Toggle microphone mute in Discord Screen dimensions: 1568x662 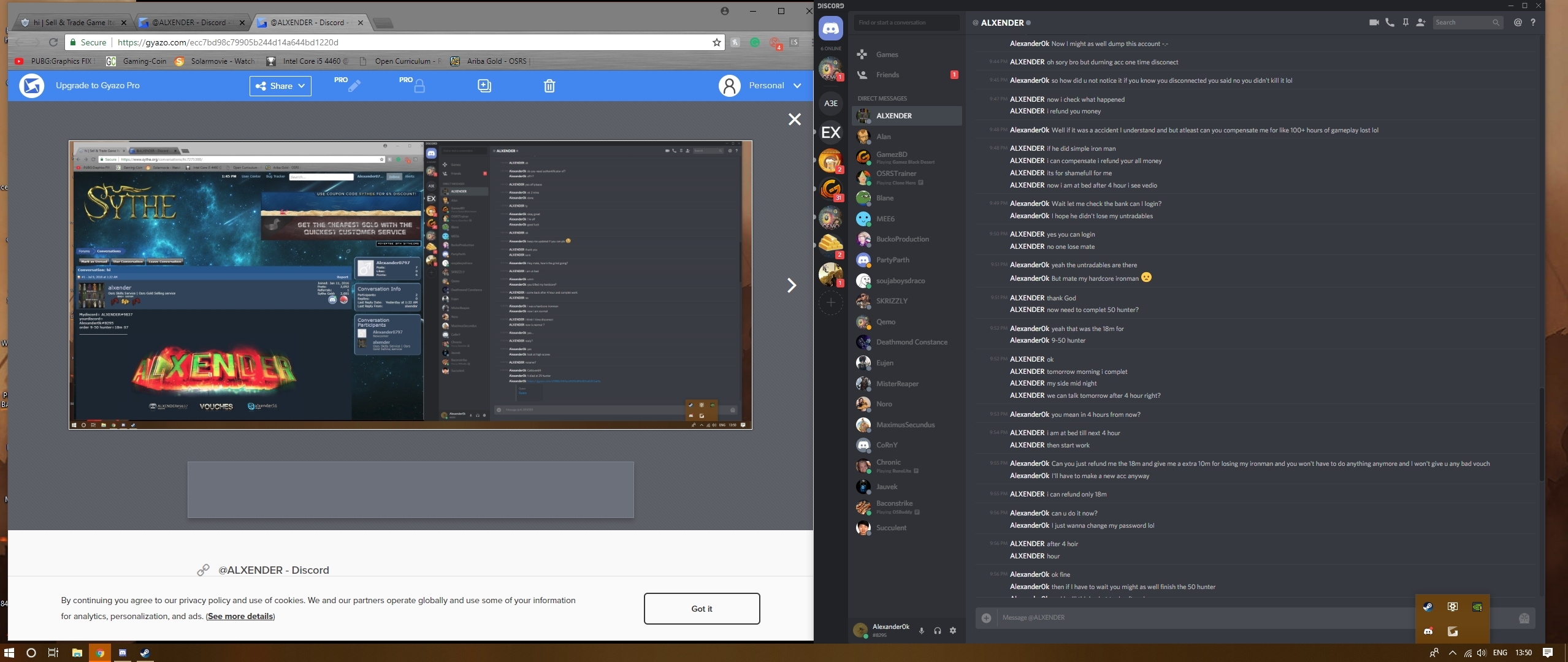[921, 631]
